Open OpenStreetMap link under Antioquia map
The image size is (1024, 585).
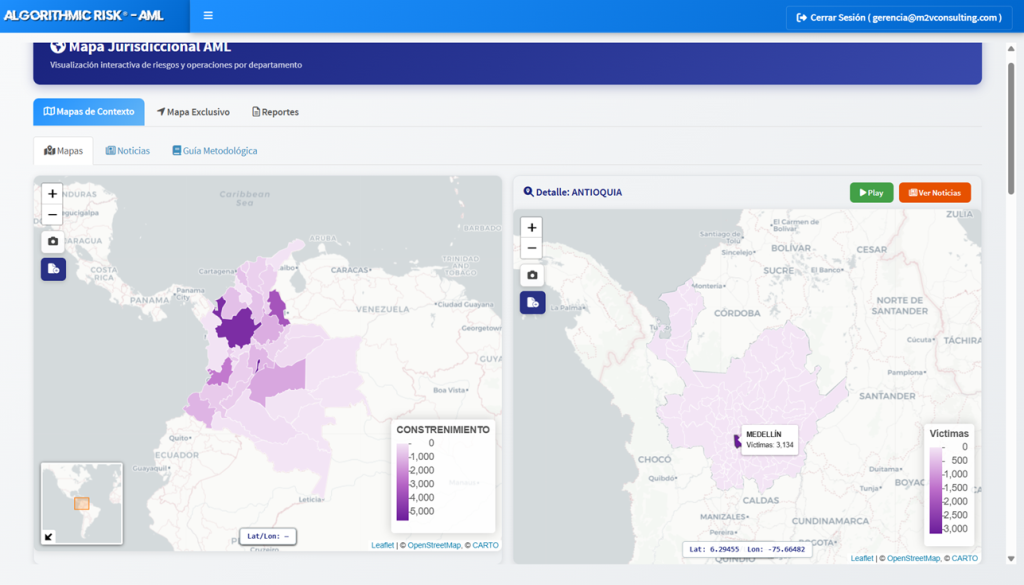click(x=914, y=558)
